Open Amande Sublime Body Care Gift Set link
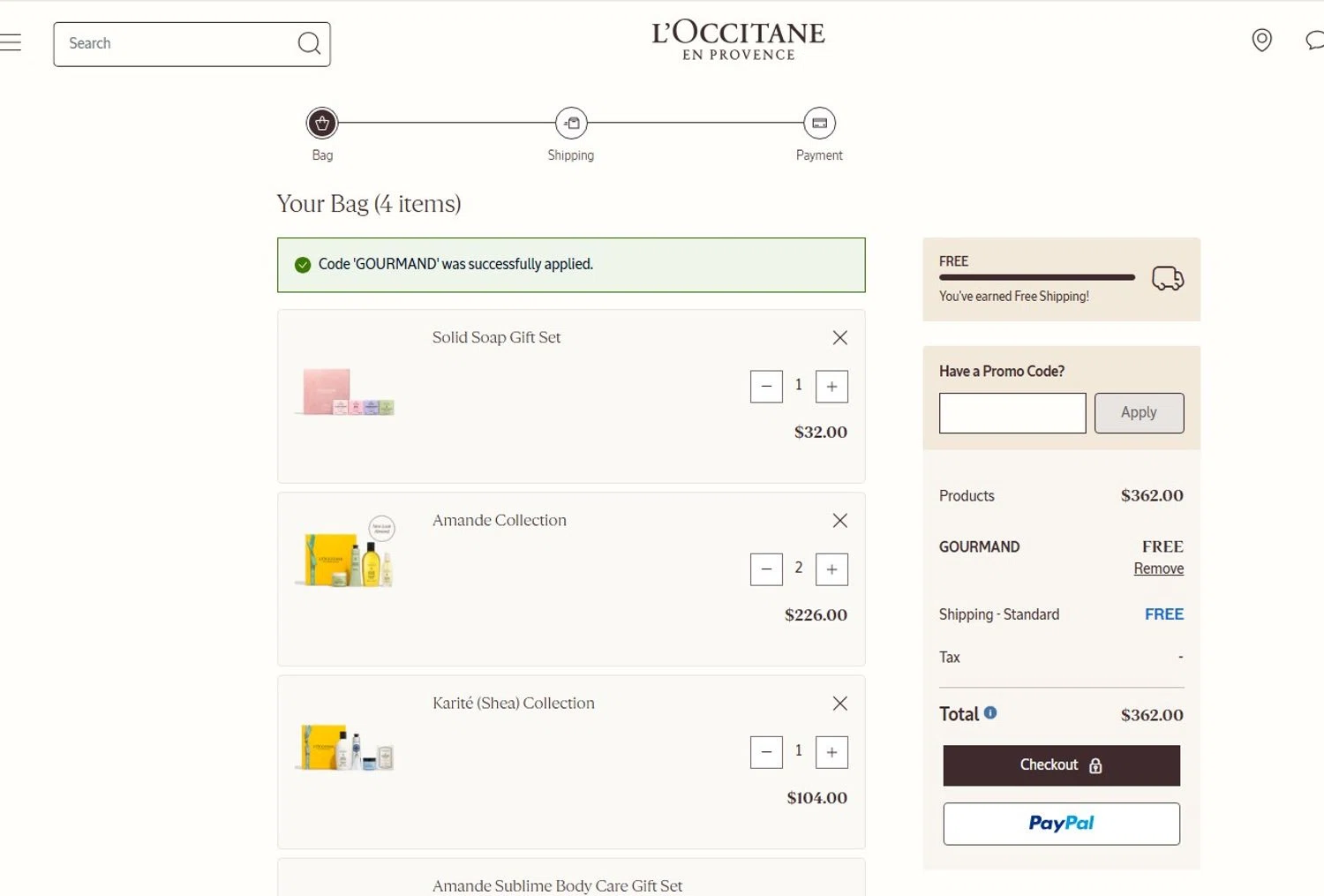The height and width of the screenshot is (896, 1324). [557, 885]
